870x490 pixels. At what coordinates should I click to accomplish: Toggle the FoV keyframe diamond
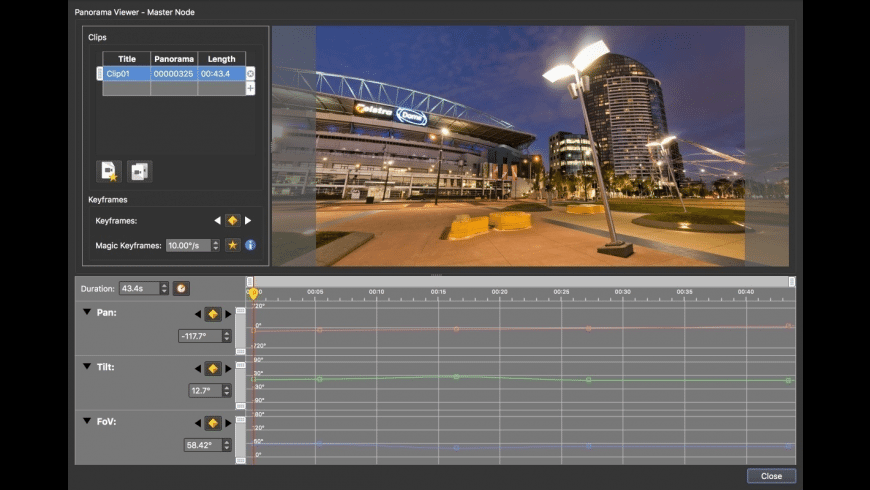[212, 423]
